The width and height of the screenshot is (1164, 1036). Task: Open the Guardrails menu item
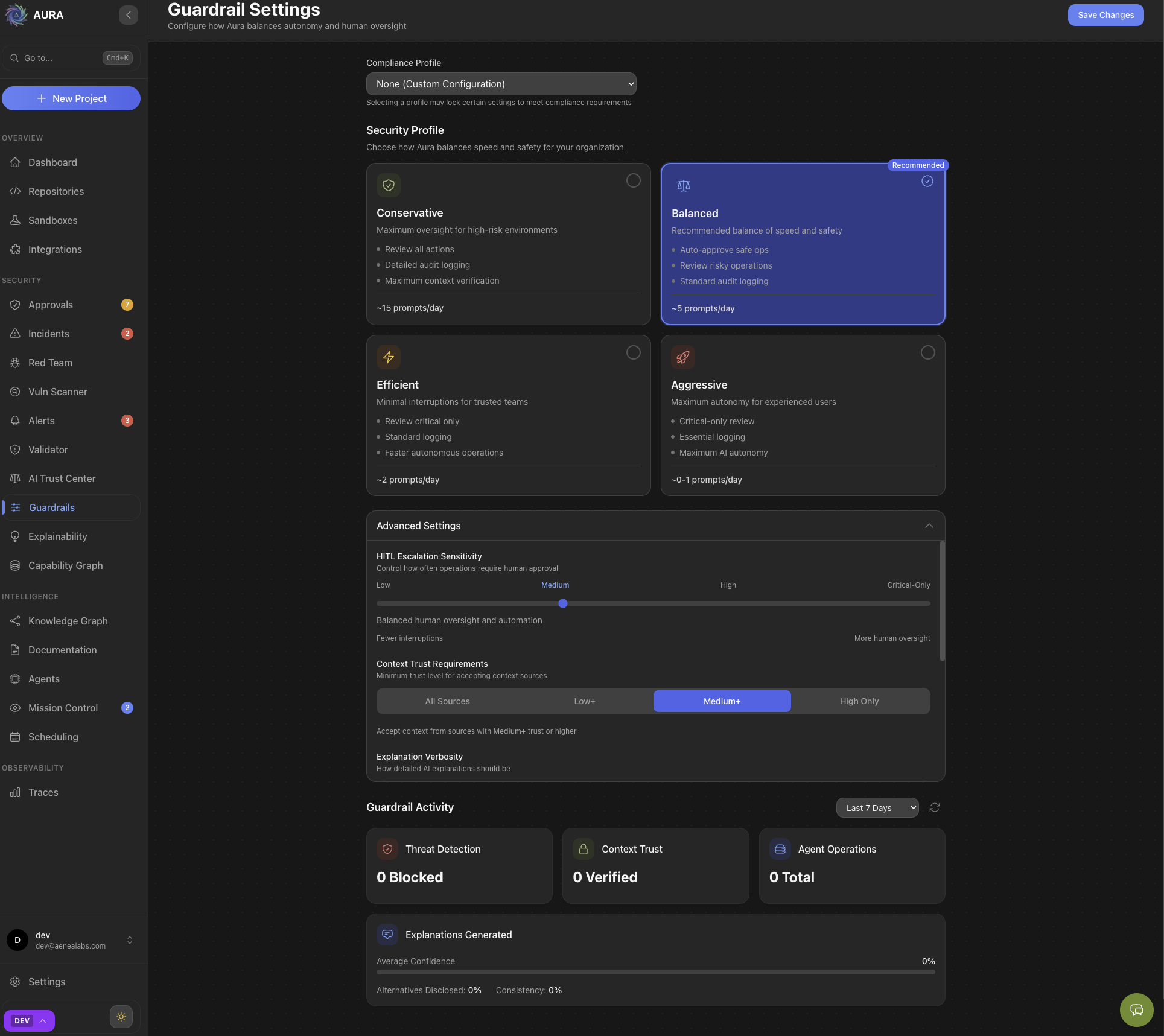pos(71,507)
